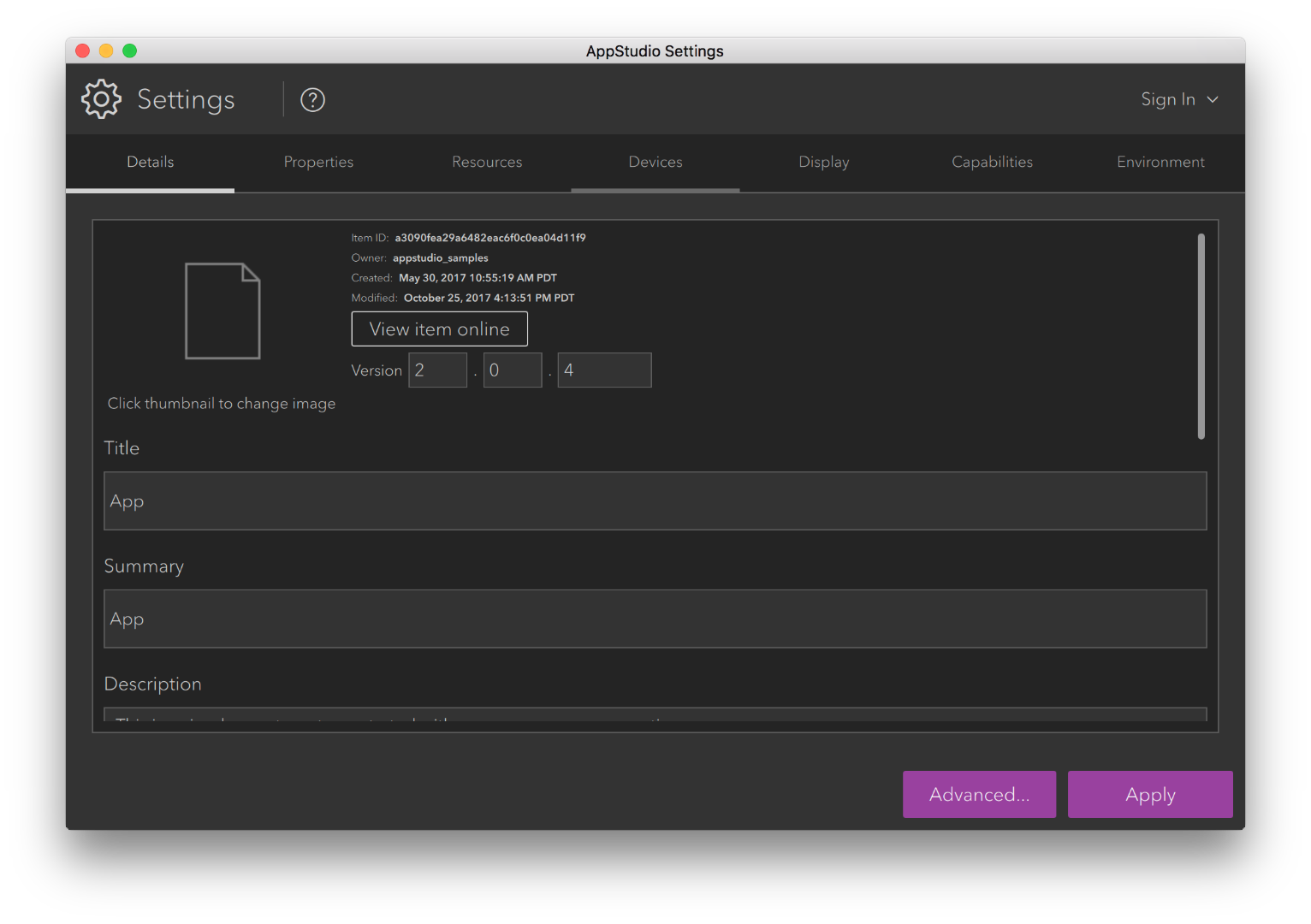
Task: Open the Advanced... settings button
Action: click(x=980, y=795)
